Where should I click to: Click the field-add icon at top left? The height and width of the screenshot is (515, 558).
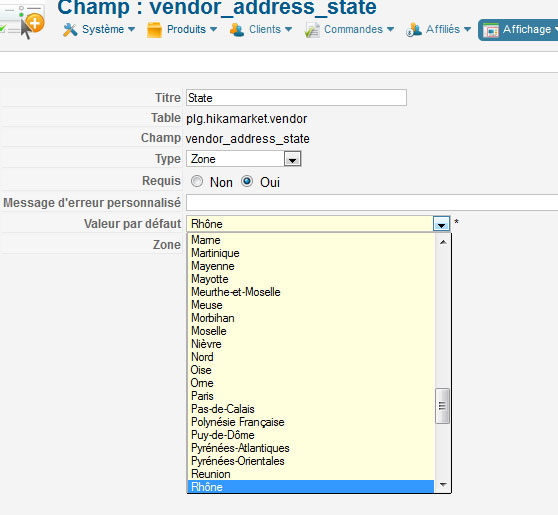[x=22, y=21]
